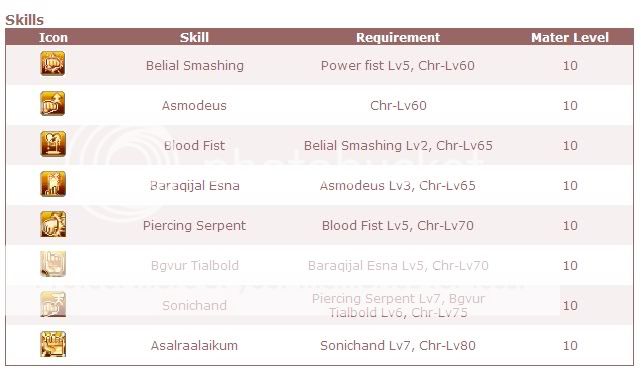Click requirement text Power fist Lv5, Chr-Lv60
Viewport: 641px width, 373px height.
click(x=398, y=65)
